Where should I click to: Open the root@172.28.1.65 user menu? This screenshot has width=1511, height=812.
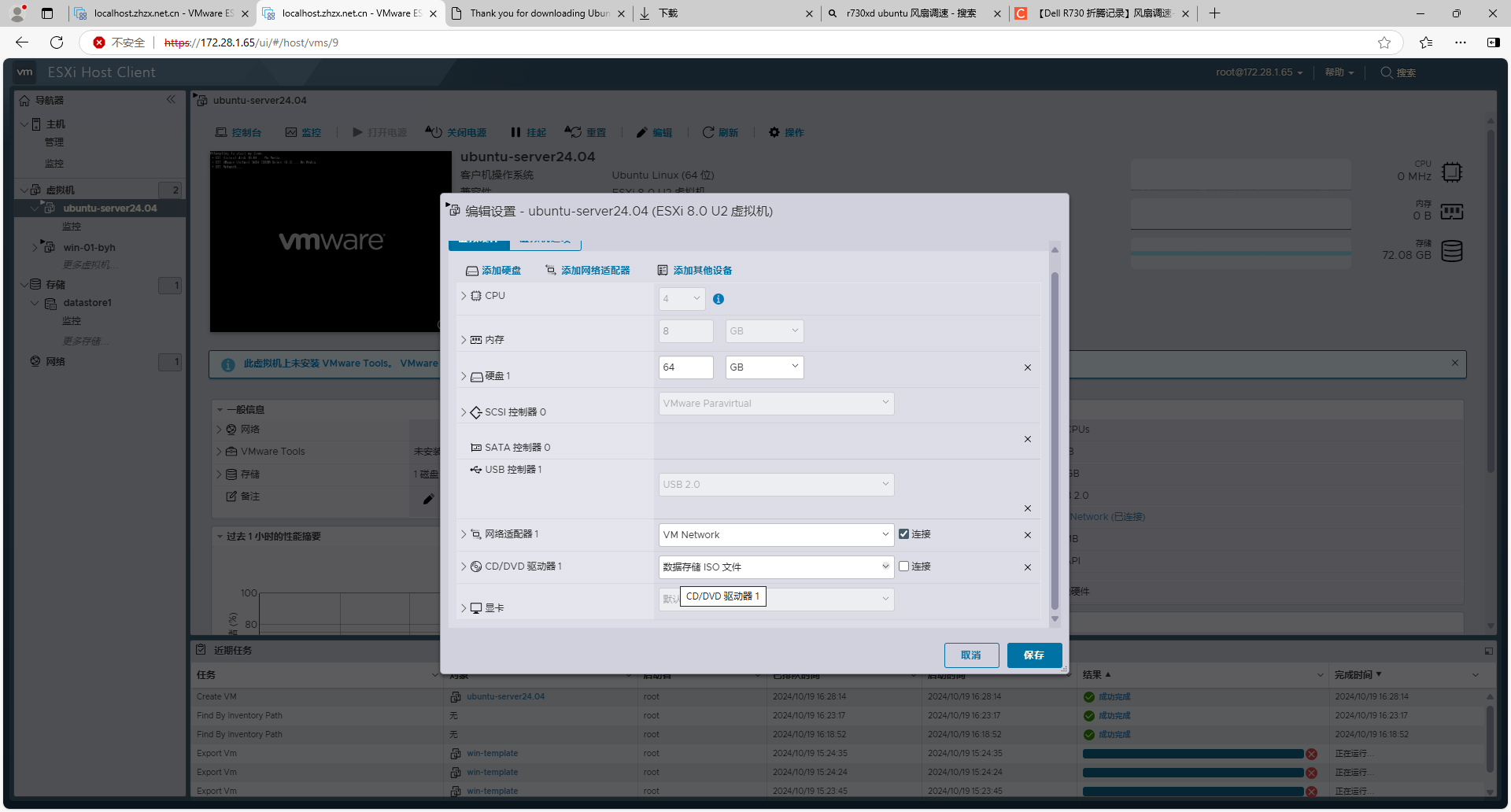pyautogui.click(x=1258, y=72)
